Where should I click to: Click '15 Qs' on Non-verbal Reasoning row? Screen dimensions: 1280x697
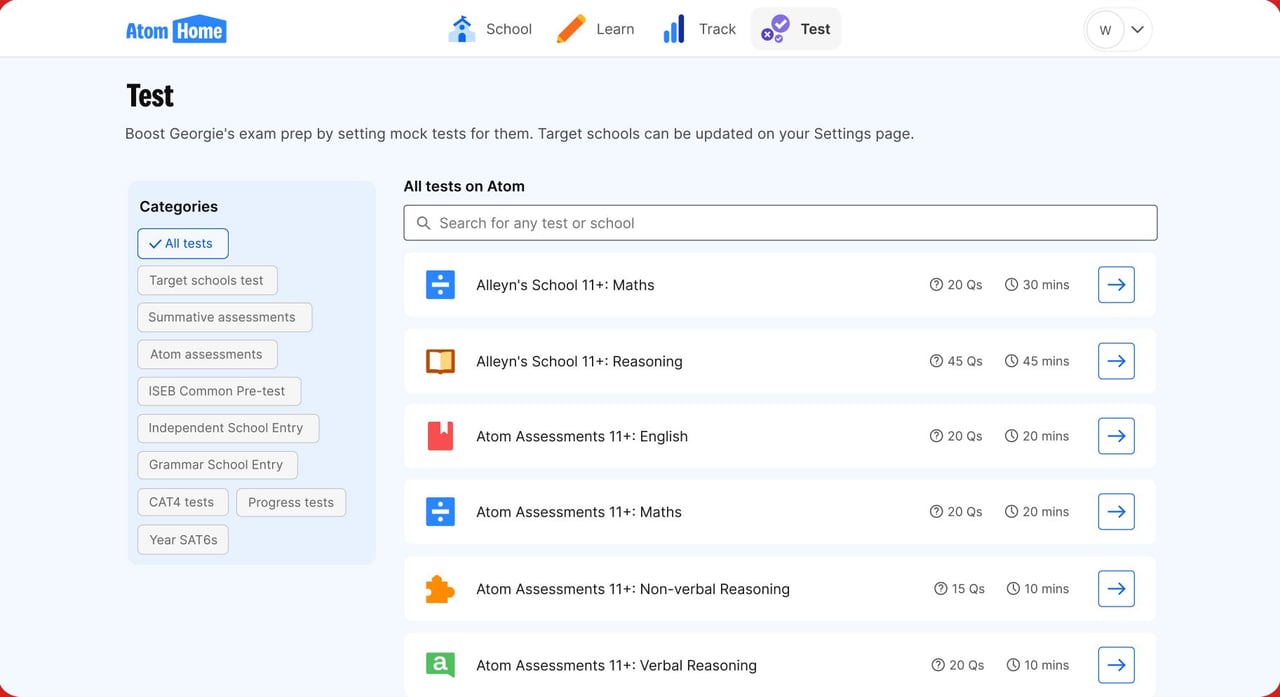[968, 589]
